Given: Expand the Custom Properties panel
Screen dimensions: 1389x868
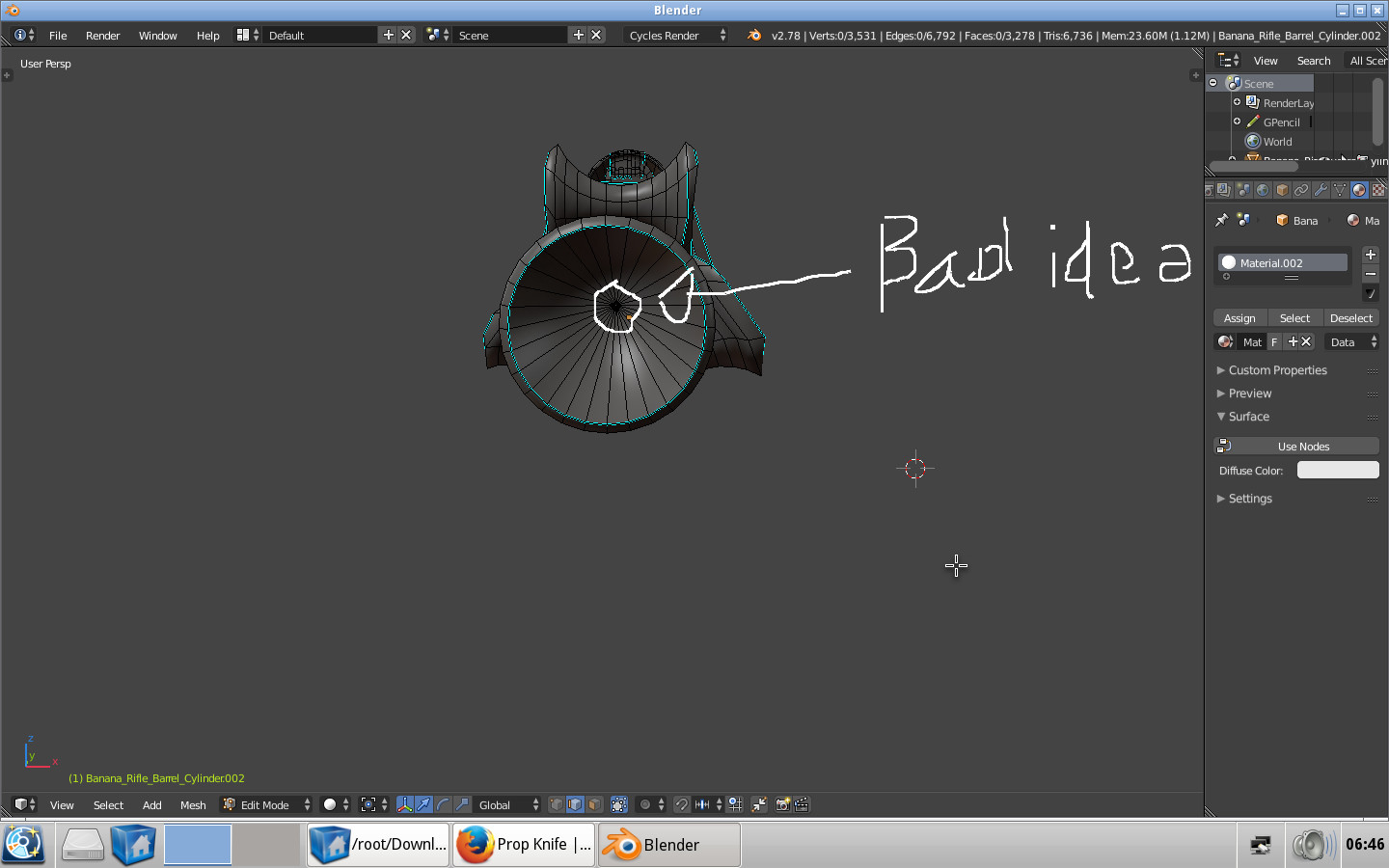Looking at the screenshot, I should (x=1277, y=370).
